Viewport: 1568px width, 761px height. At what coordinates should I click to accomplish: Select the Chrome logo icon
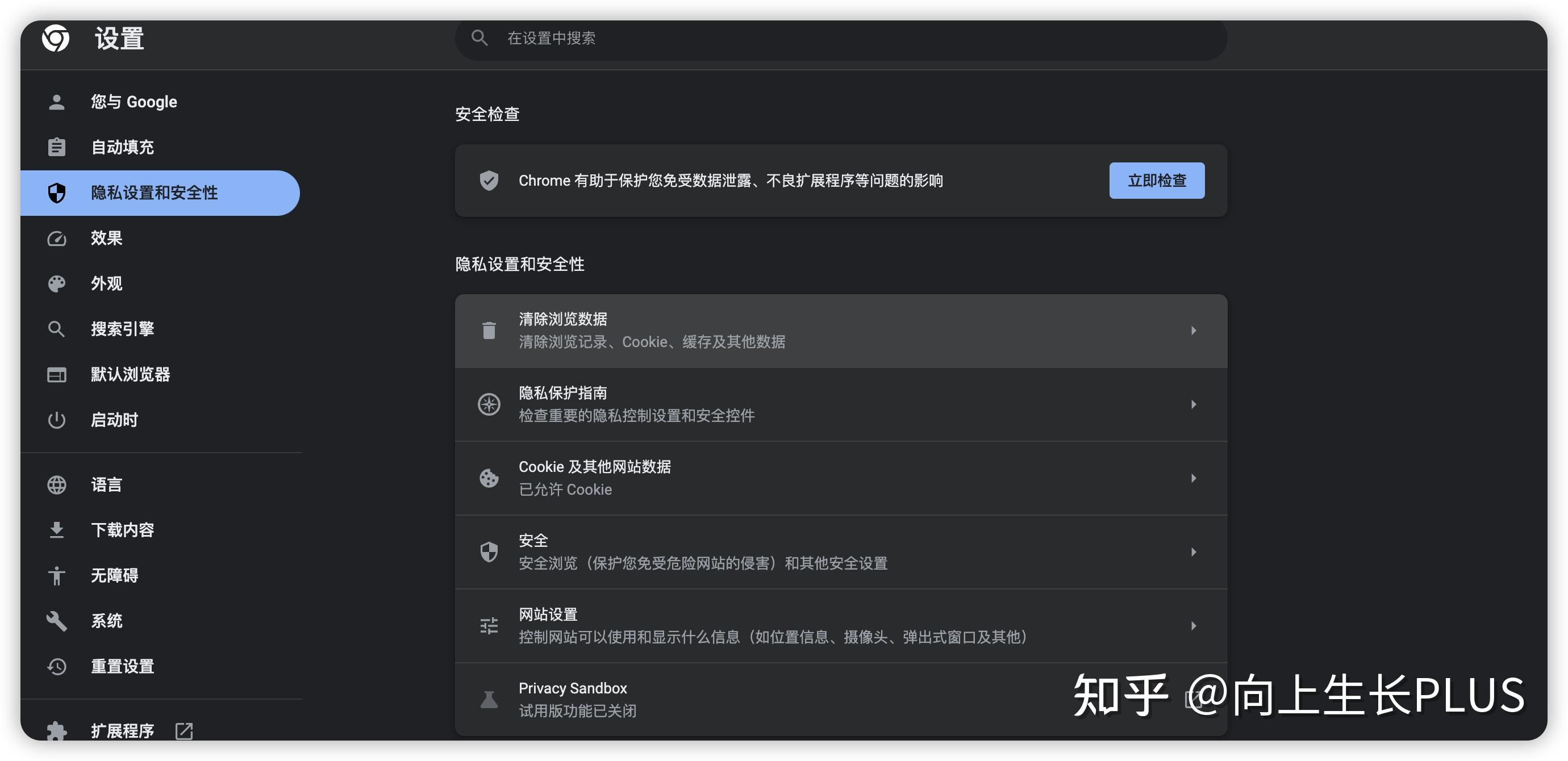click(x=58, y=38)
